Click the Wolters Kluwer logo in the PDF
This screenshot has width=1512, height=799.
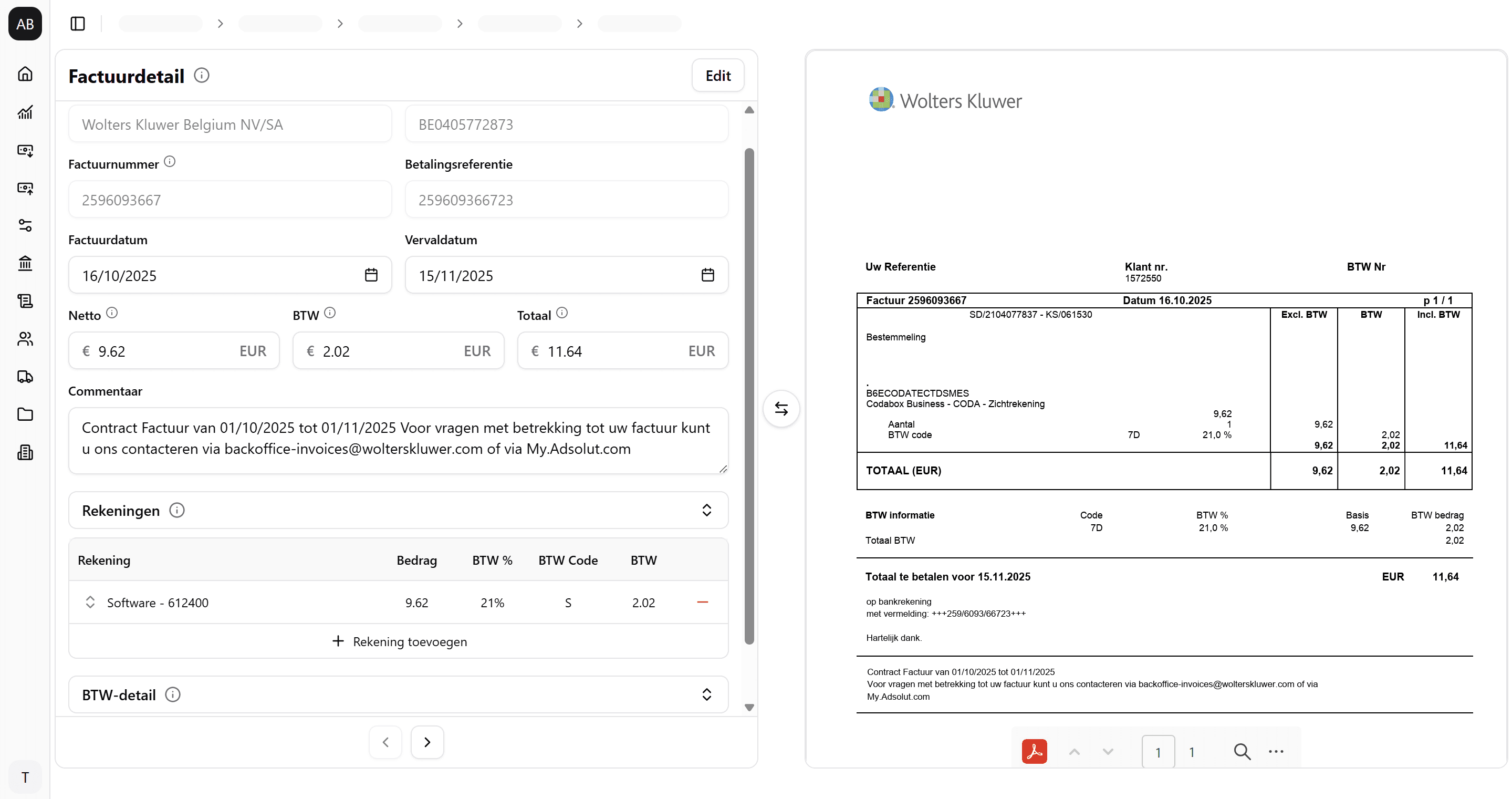945,100
